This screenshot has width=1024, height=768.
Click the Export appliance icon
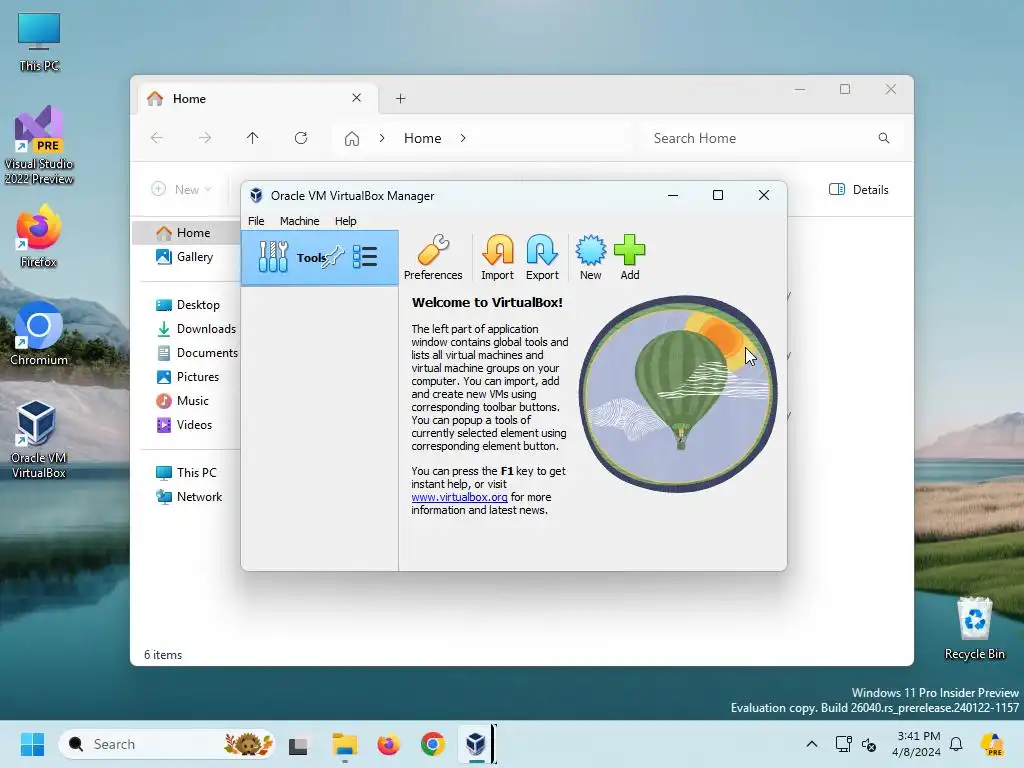click(542, 257)
